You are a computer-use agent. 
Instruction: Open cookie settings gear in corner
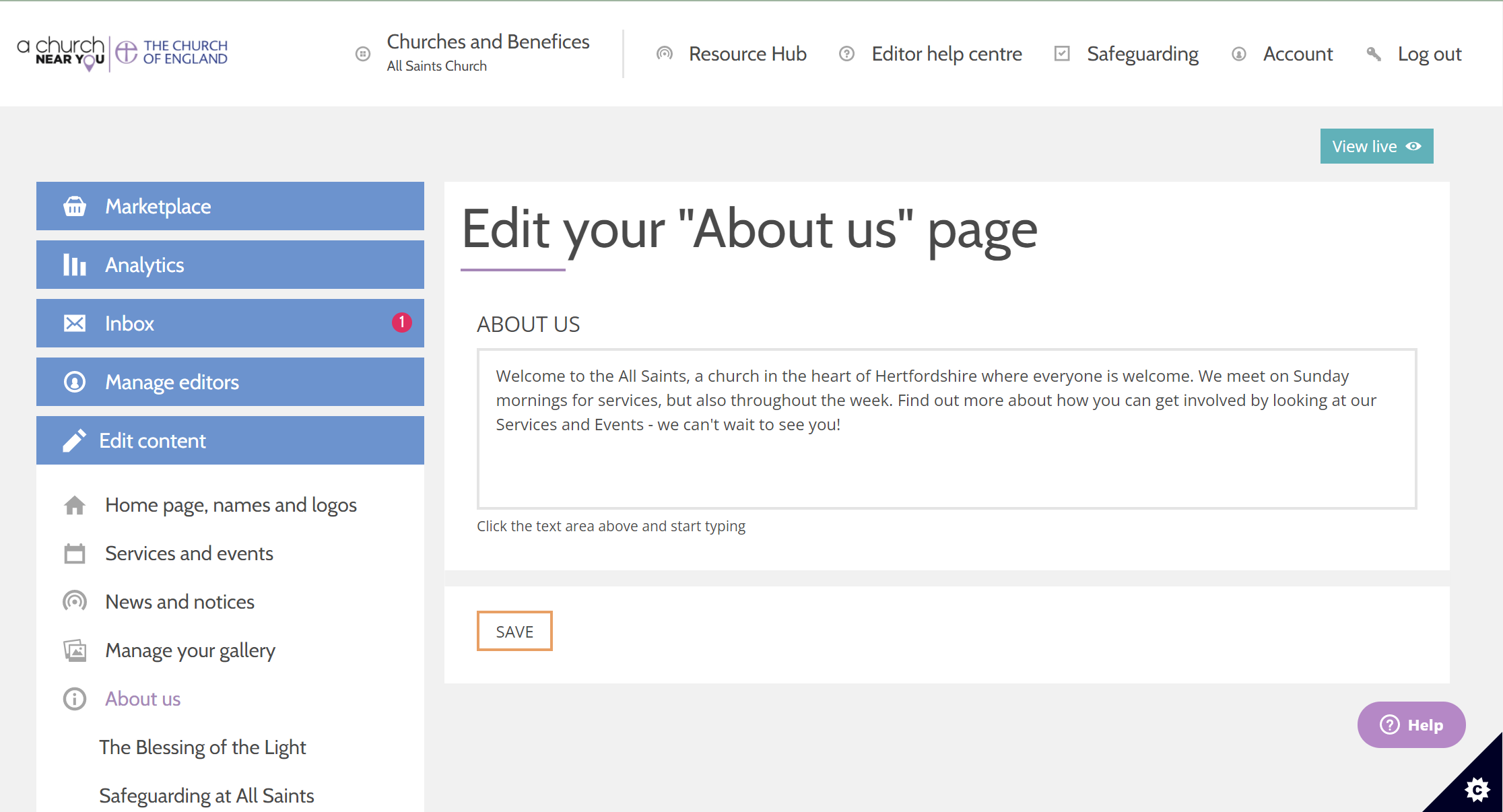[x=1477, y=789]
